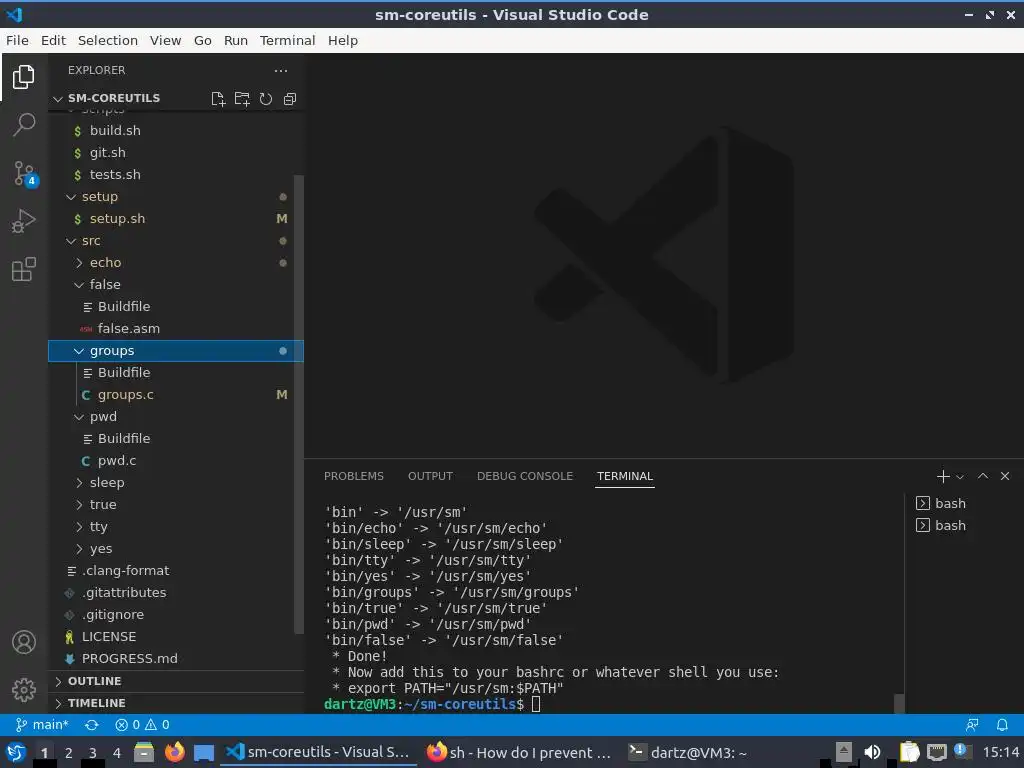
Task: Switch branch via main* in status bar
Action: click(42, 724)
